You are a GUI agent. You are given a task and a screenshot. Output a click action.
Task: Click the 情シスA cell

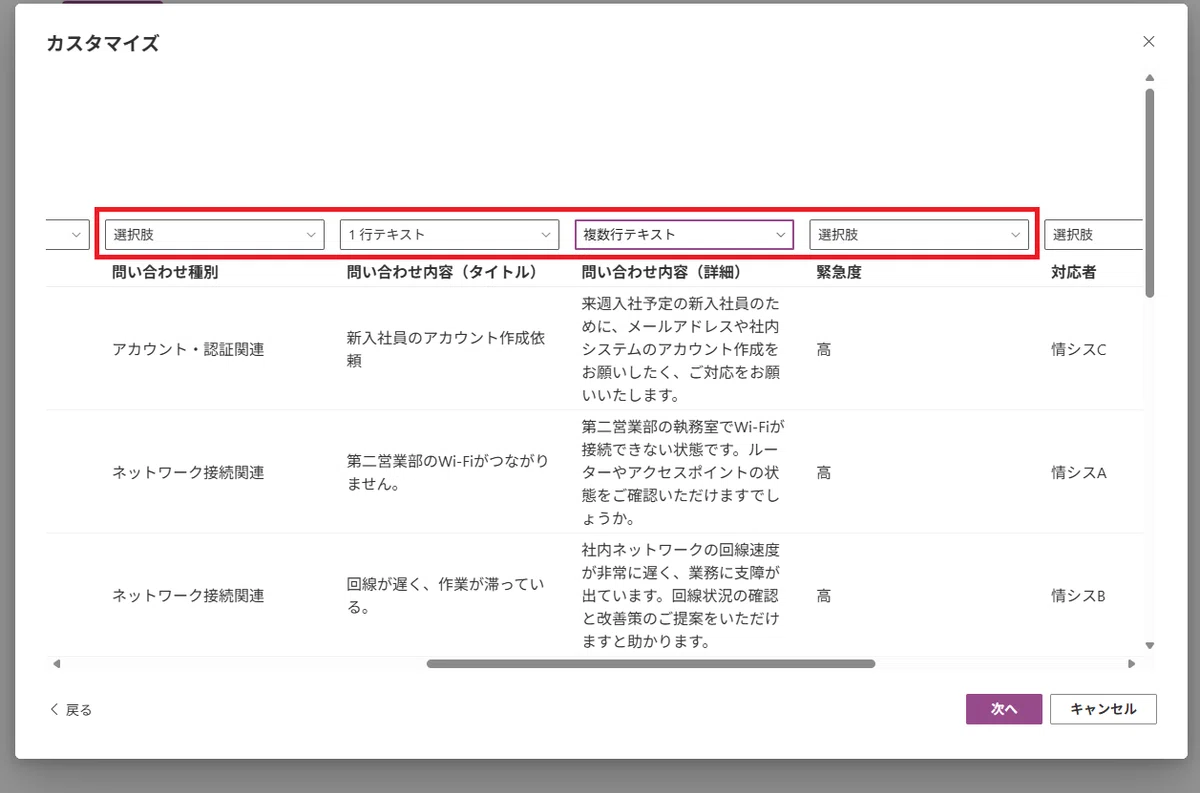1079,472
